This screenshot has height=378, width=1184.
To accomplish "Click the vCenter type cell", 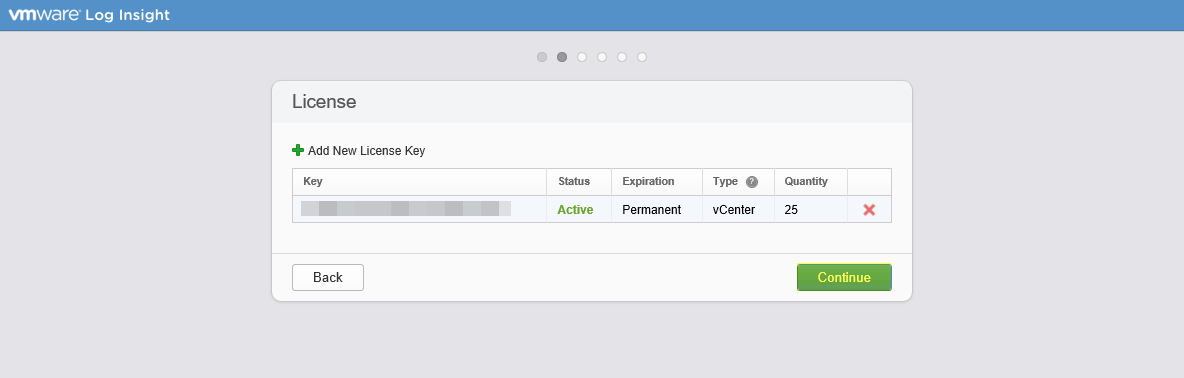I will [738, 209].
